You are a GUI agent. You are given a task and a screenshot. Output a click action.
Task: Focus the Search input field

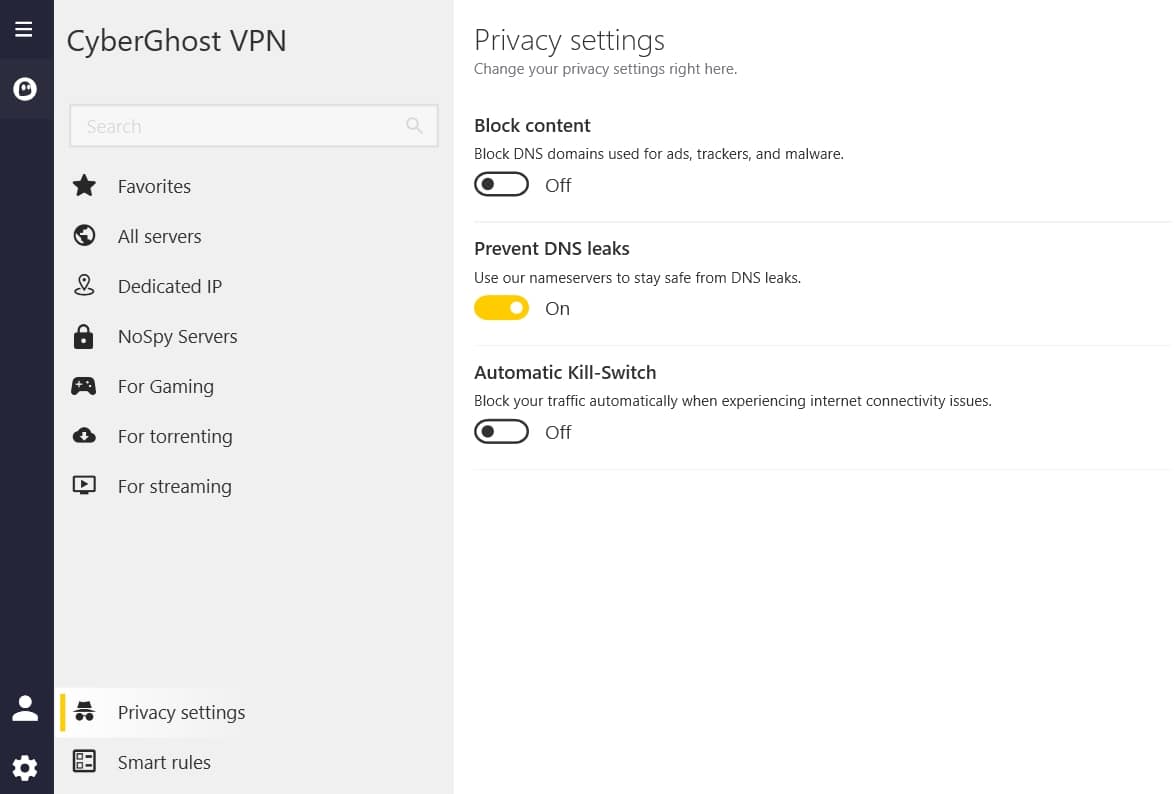click(x=254, y=126)
